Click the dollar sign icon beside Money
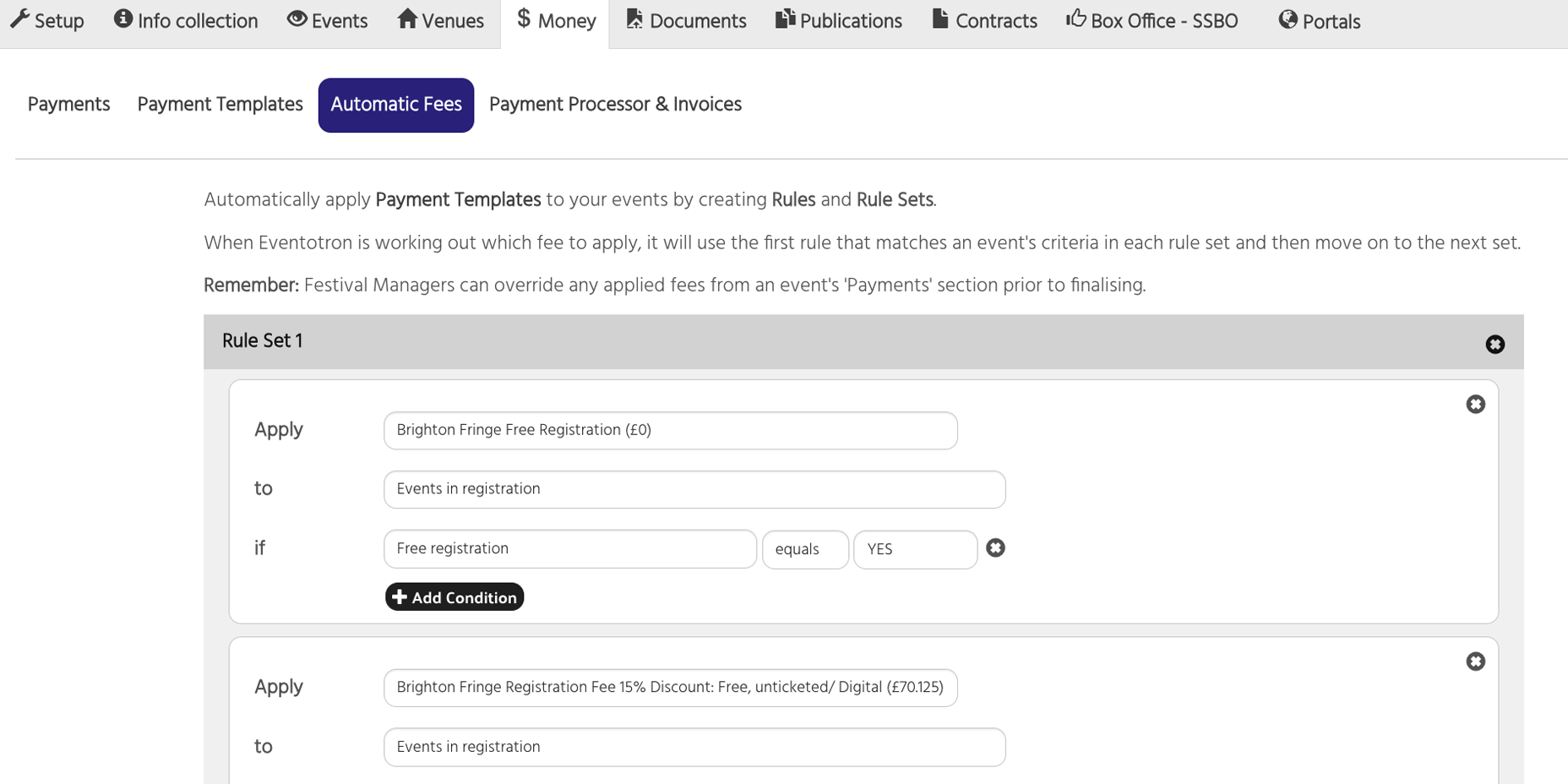The image size is (1568, 784). pyautogui.click(x=524, y=19)
